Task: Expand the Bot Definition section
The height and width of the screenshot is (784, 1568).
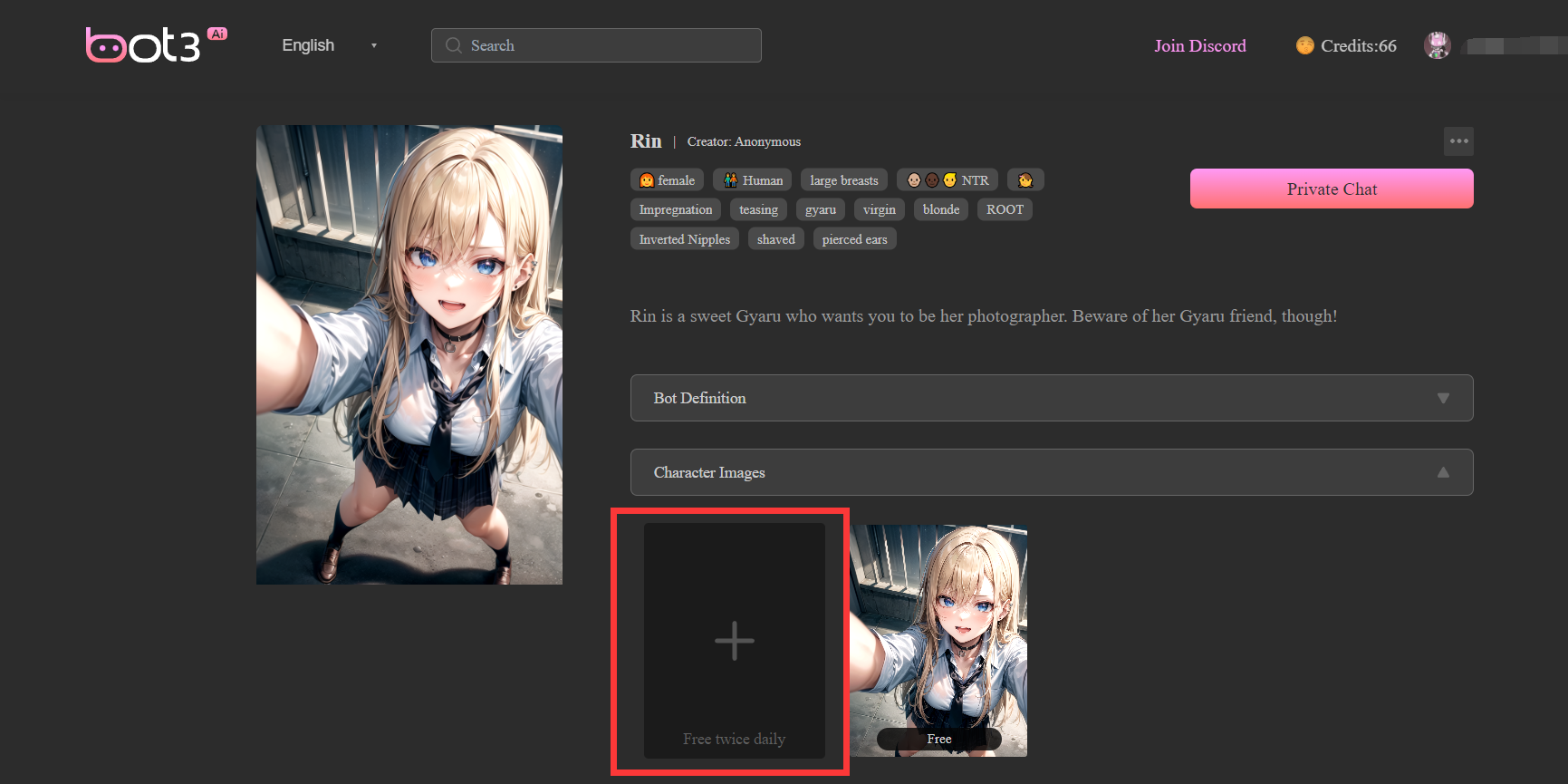Action: click(1052, 398)
